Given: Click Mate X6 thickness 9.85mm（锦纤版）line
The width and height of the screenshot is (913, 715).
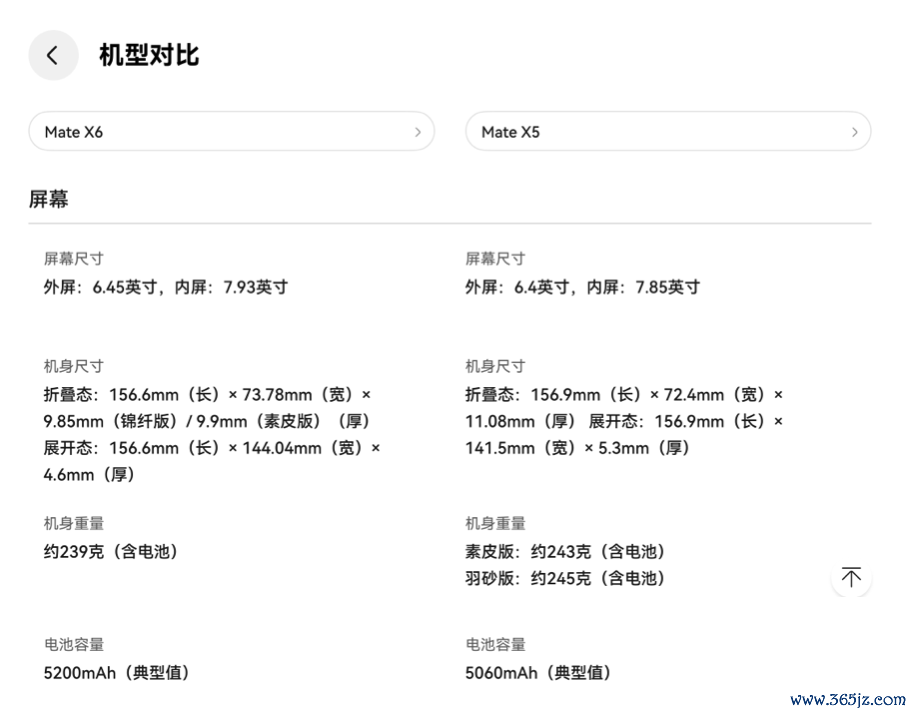Looking at the screenshot, I should pos(207,421).
